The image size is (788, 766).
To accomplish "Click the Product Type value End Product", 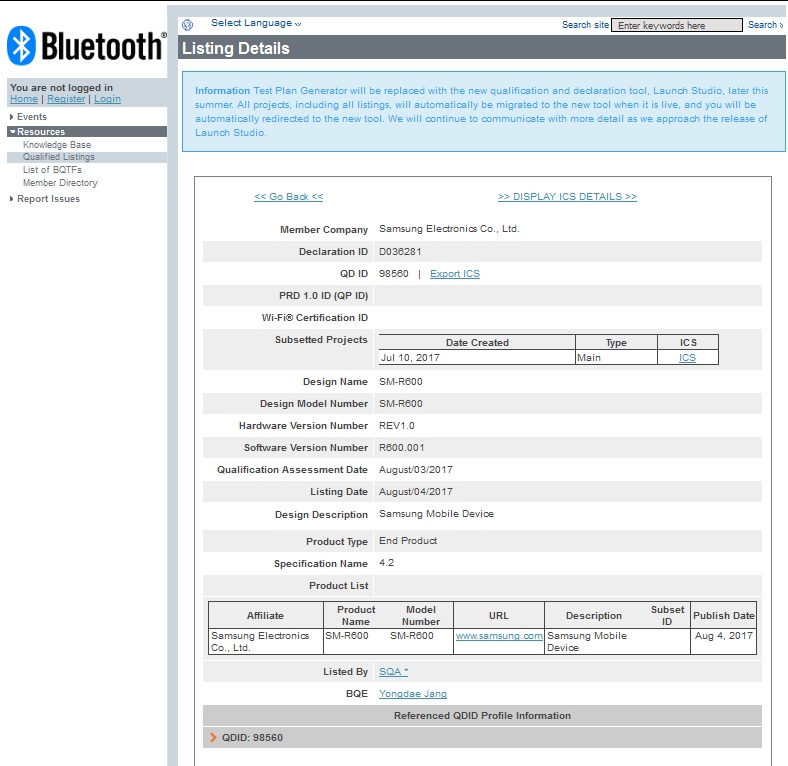I will pyautogui.click(x=408, y=541).
